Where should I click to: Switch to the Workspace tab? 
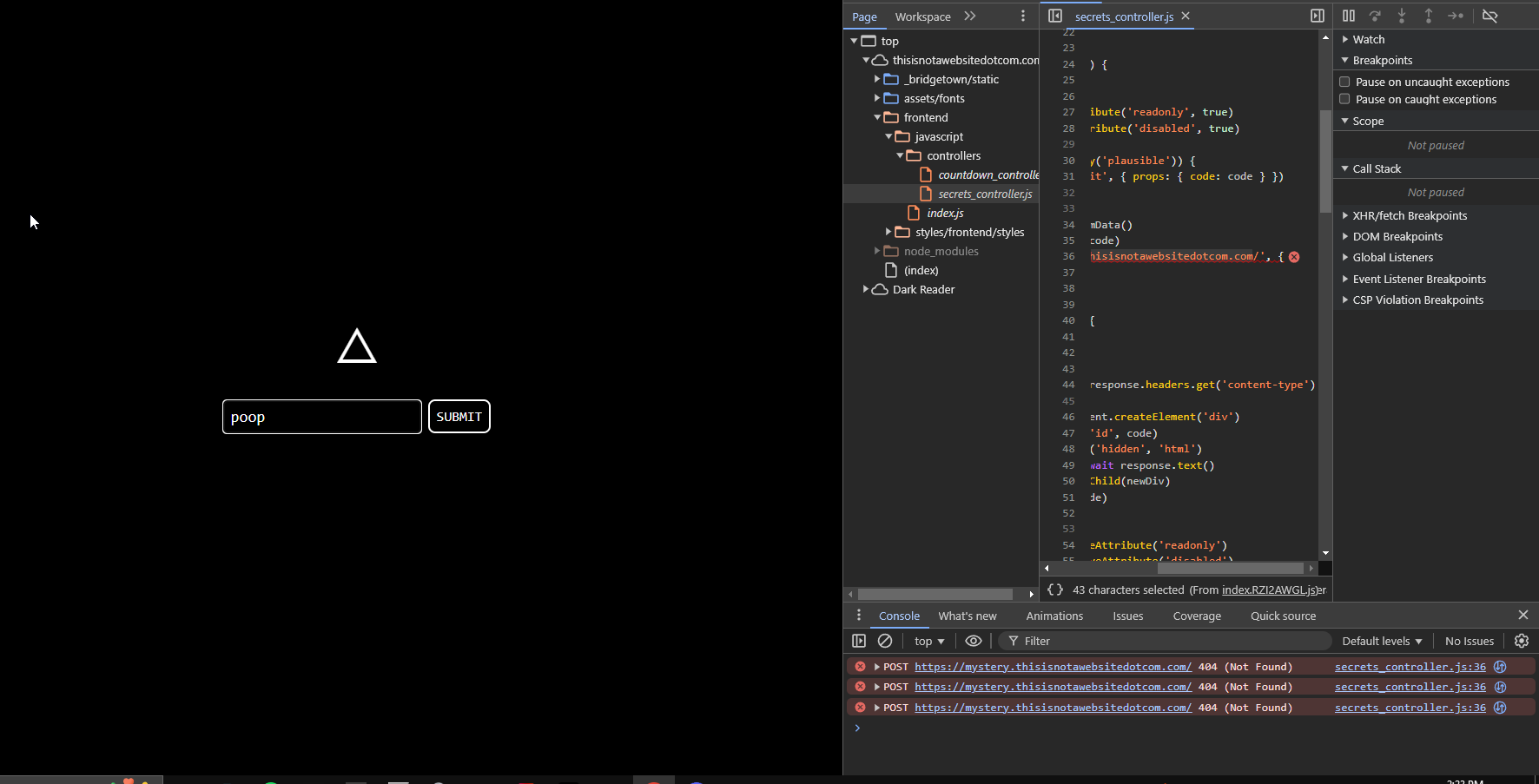(922, 16)
